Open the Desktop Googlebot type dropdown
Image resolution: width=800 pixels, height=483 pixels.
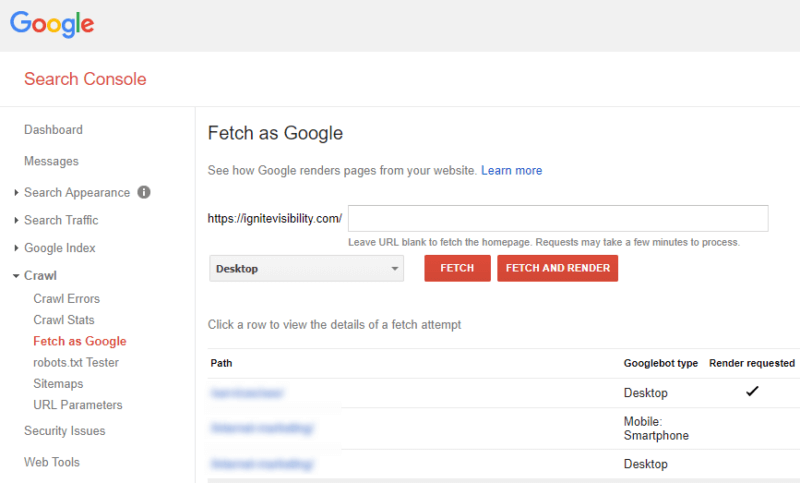(307, 268)
